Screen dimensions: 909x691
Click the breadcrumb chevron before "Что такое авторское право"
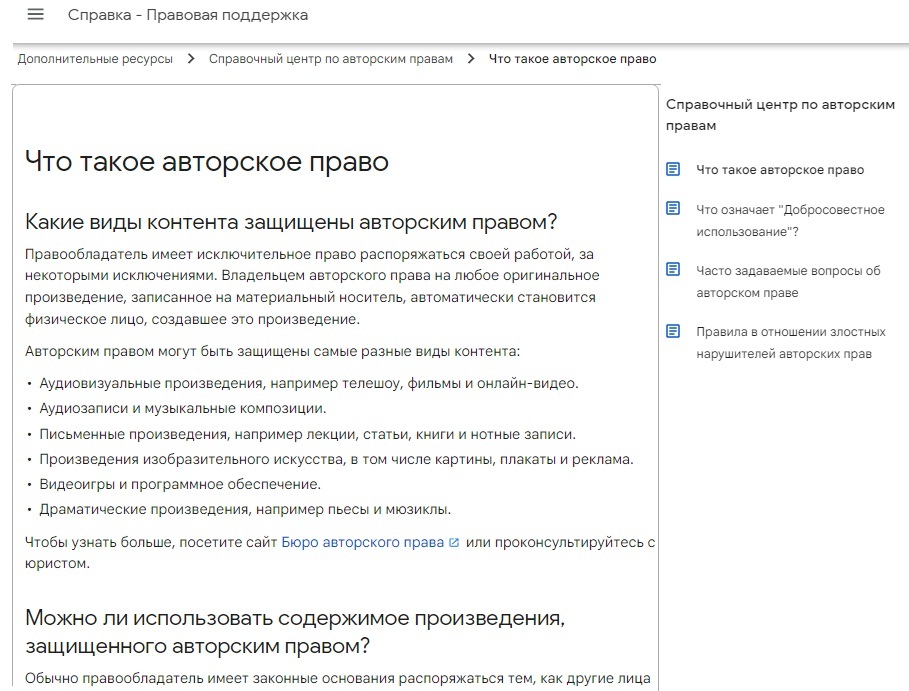pyautogui.click(x=471, y=59)
